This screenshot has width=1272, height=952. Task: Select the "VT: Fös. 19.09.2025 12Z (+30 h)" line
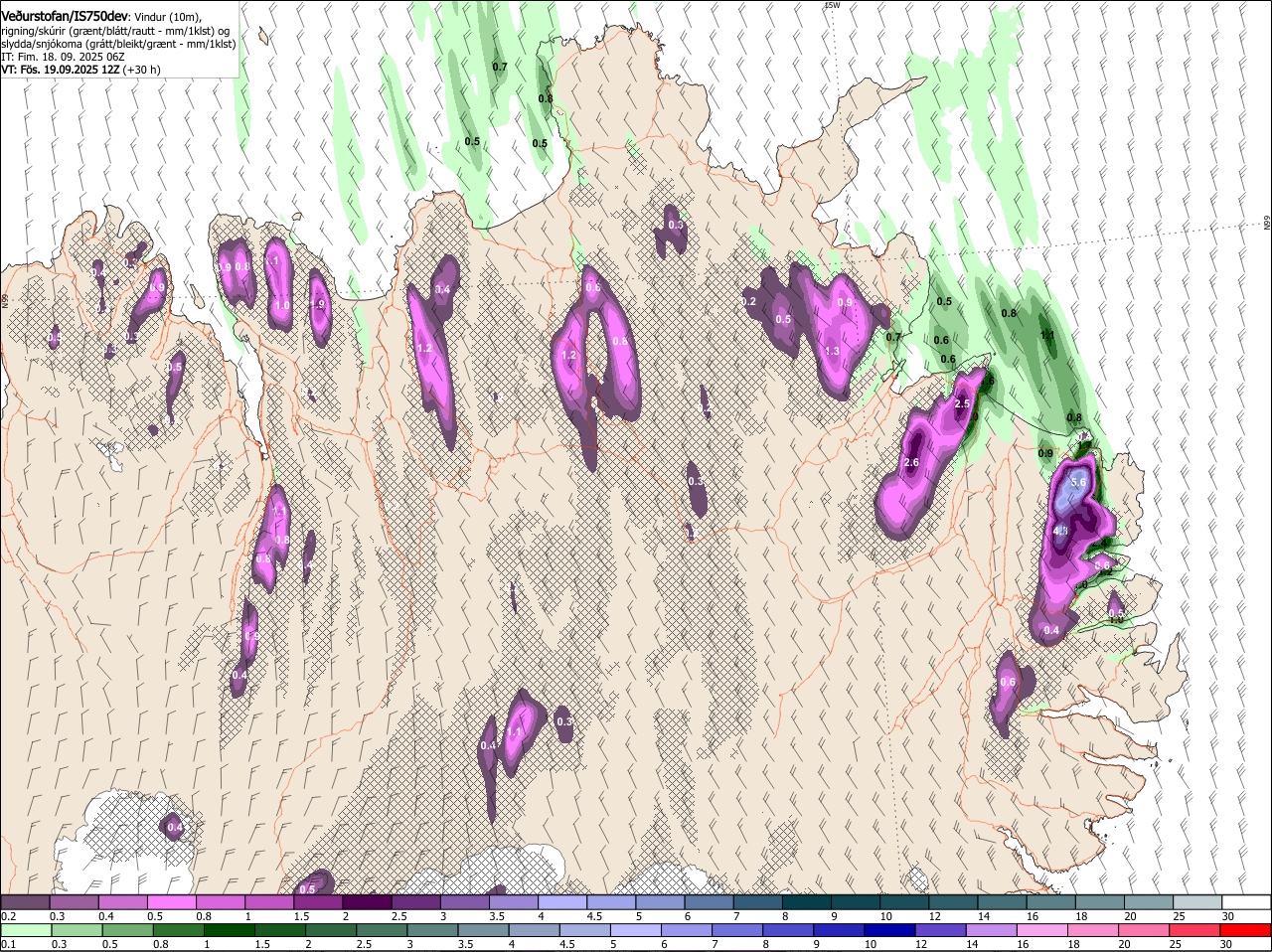pos(80,70)
